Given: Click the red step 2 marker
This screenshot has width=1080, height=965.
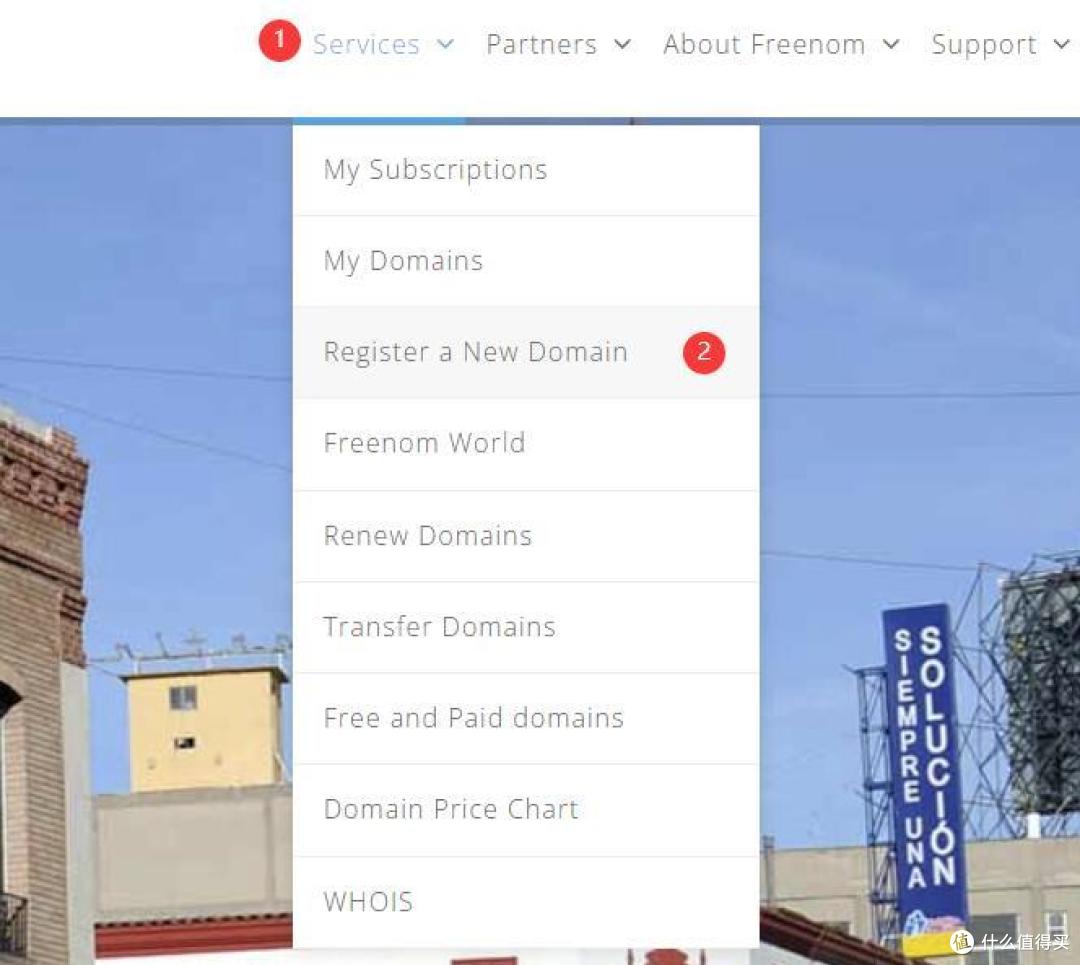Looking at the screenshot, I should tap(703, 353).
